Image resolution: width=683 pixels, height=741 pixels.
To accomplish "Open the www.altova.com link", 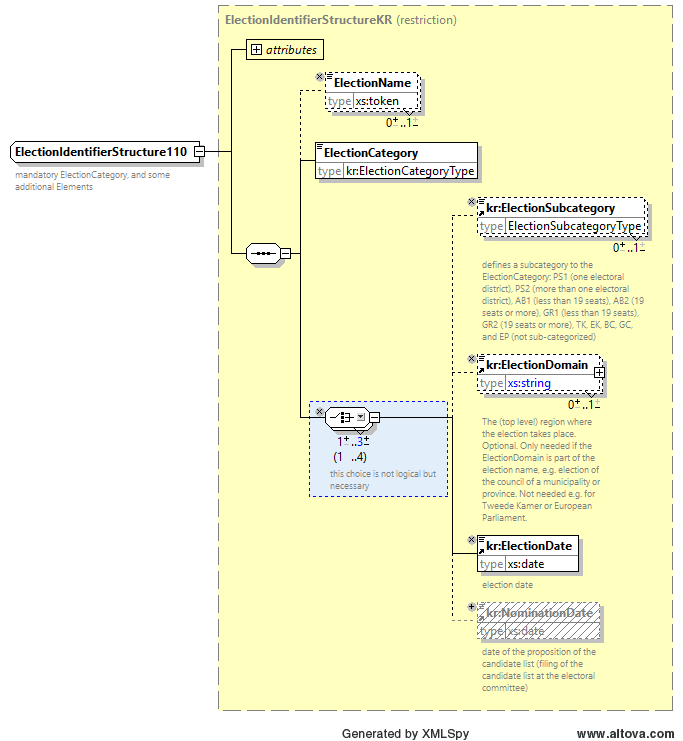I will coord(625,734).
